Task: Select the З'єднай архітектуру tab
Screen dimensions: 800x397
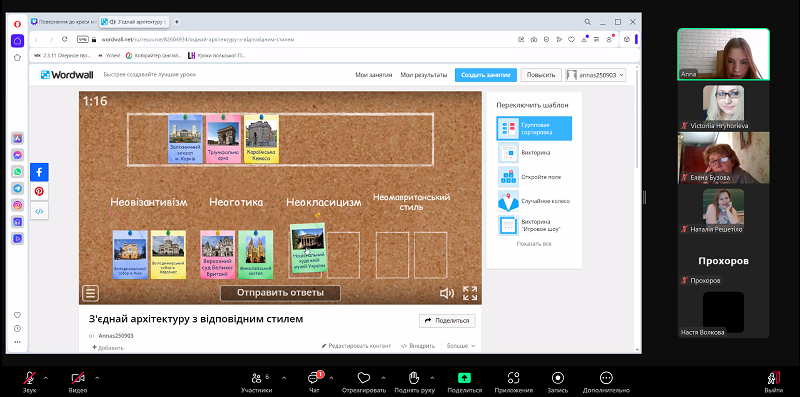Action: coord(134,22)
